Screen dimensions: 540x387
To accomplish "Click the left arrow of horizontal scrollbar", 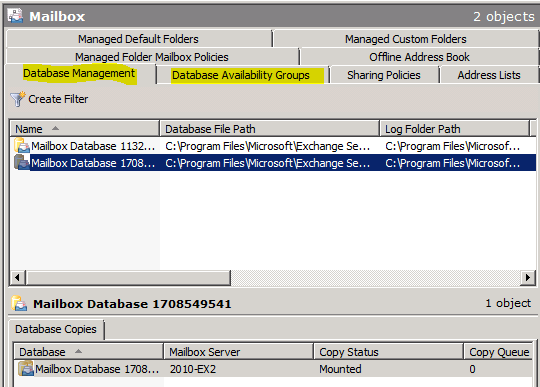I will pyautogui.click(x=18, y=278).
